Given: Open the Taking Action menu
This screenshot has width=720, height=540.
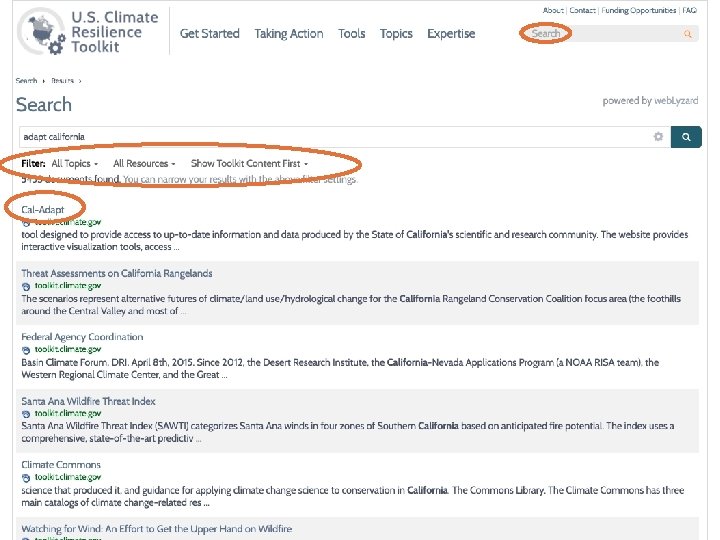Looking at the screenshot, I should 289,34.
